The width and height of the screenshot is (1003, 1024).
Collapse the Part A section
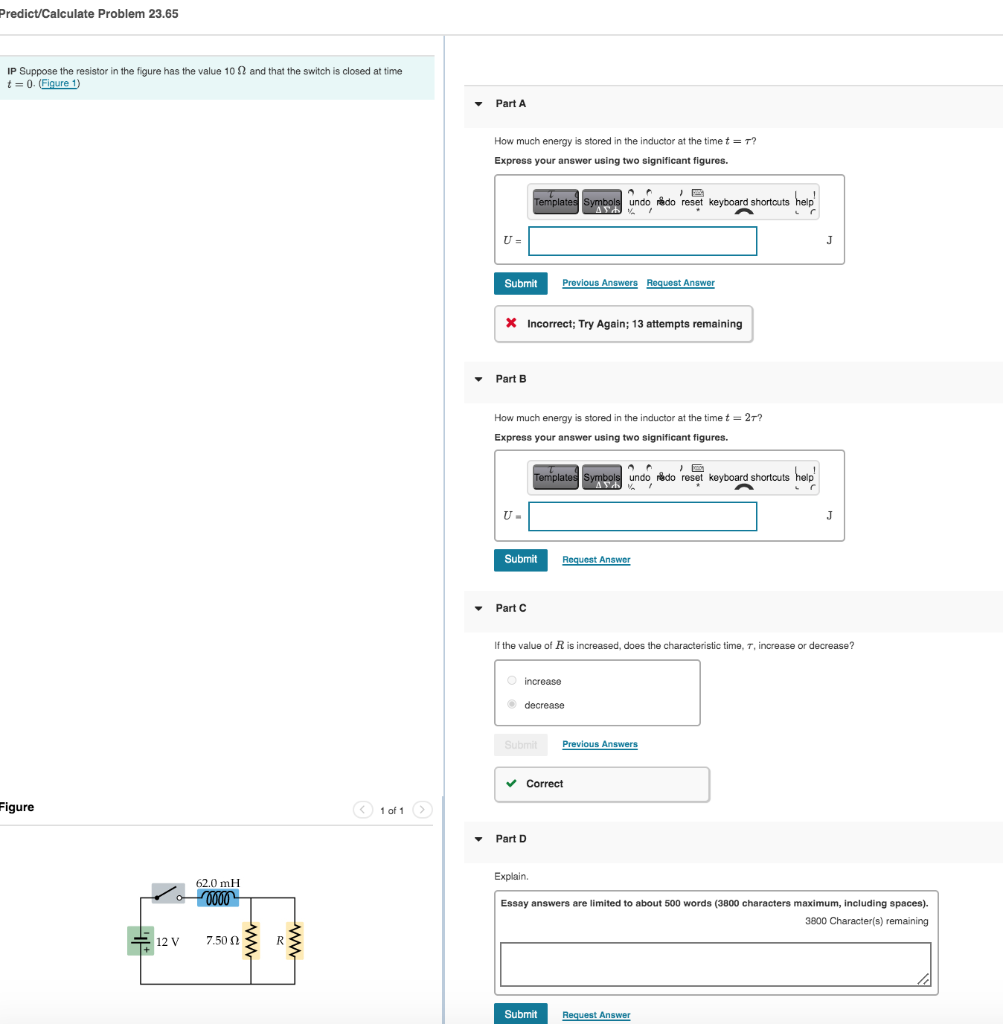[x=478, y=103]
